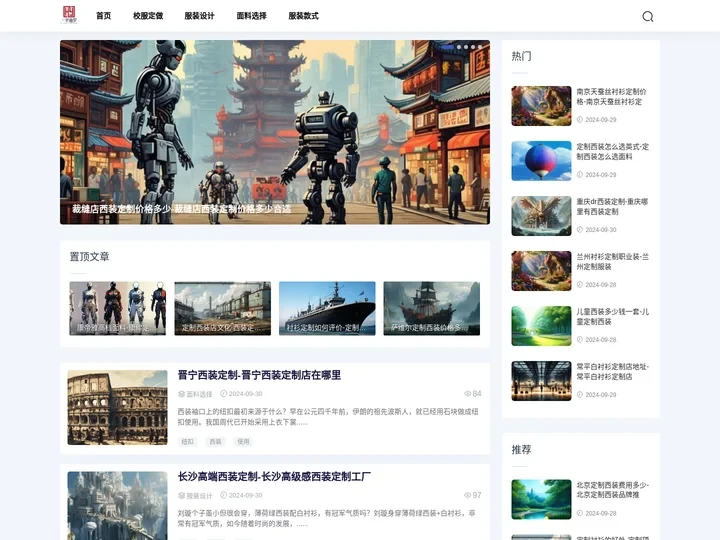Open the 服装设计 menu item
This screenshot has width=720, height=540.
click(199, 16)
